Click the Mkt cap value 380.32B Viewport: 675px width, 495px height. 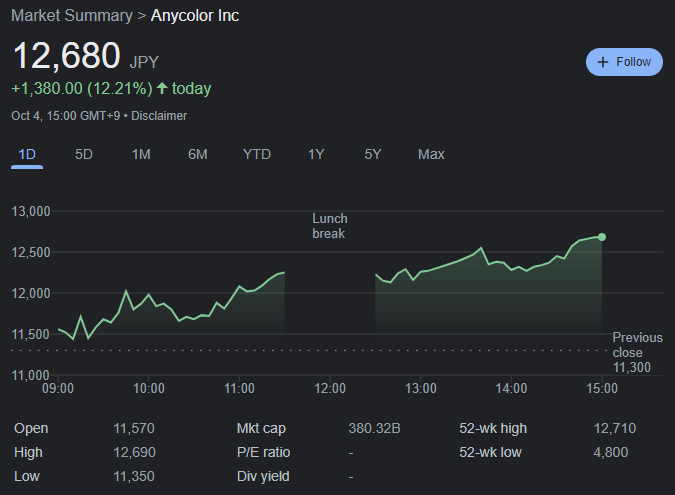point(374,428)
